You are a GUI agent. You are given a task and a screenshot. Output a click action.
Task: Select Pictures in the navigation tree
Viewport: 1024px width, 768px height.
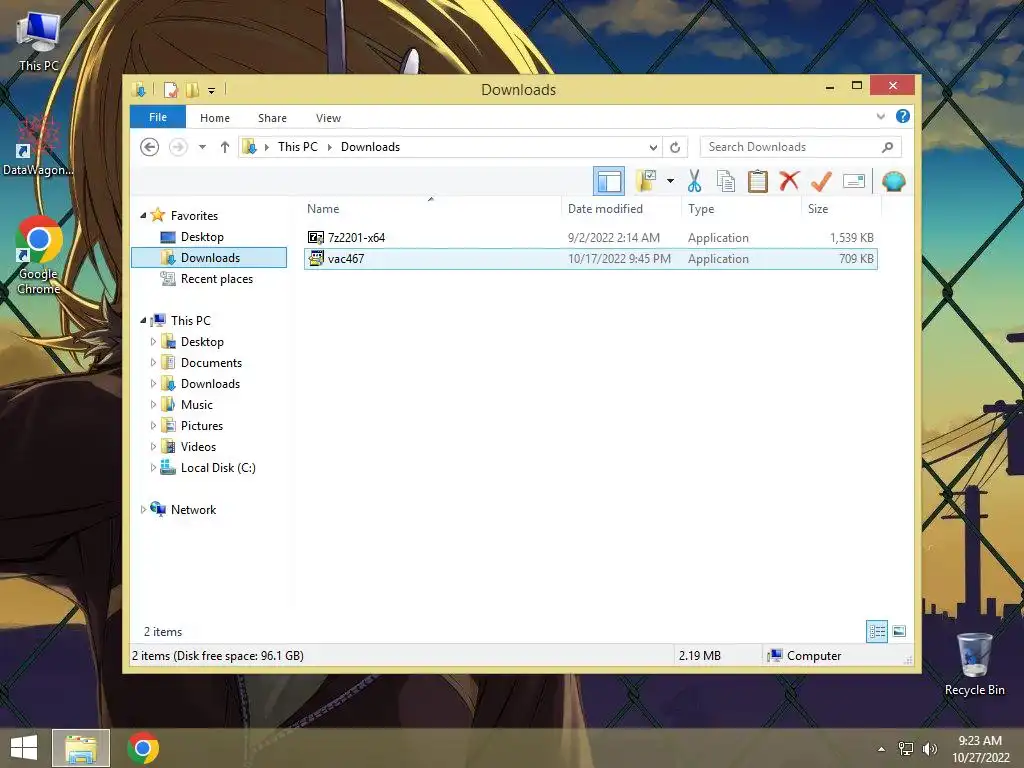point(202,426)
